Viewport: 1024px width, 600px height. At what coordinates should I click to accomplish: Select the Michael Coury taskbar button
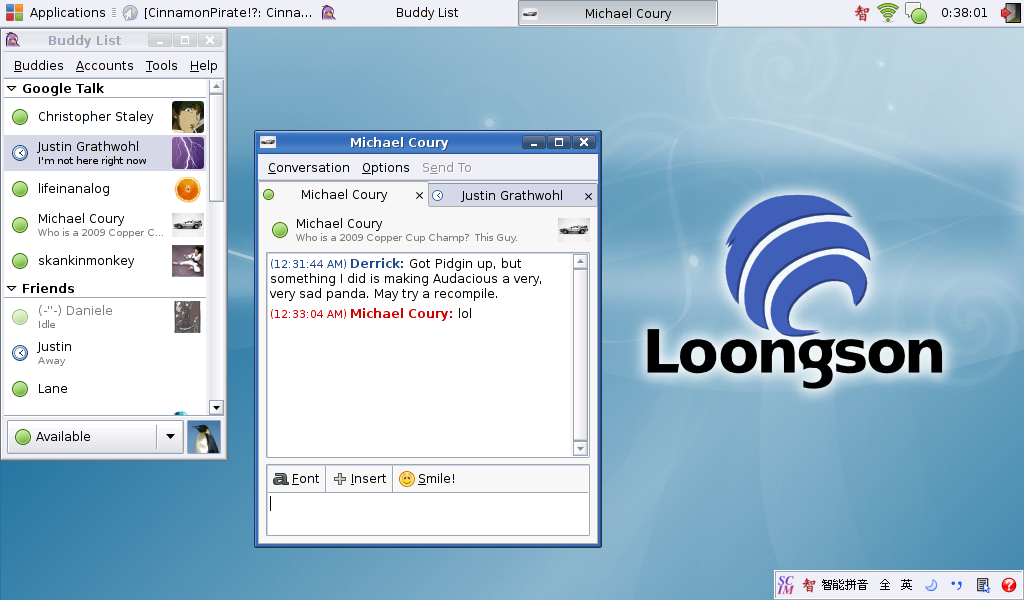[x=617, y=13]
